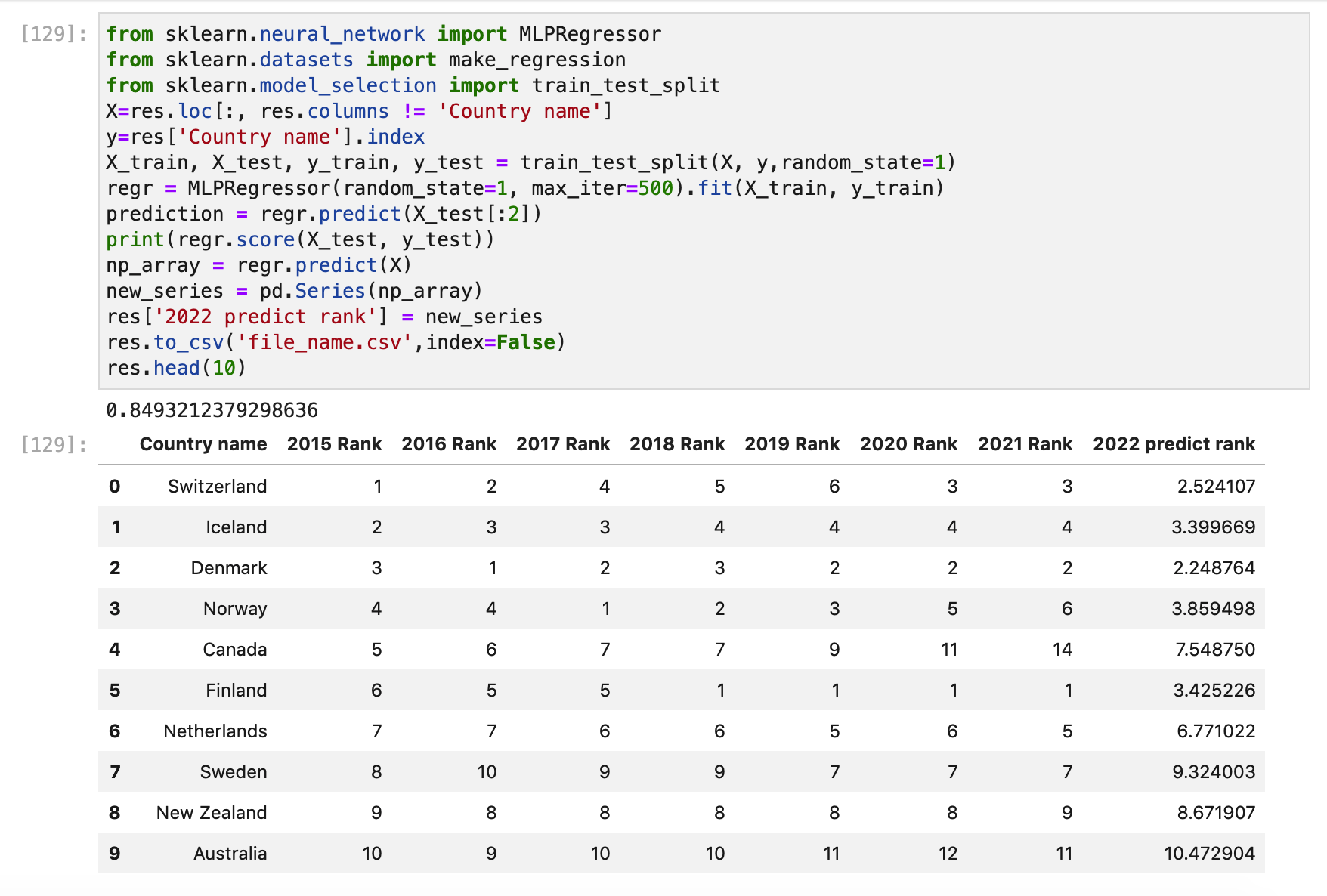This screenshot has height=896, width=1327.
Task: Select the Denmark country cell
Action: (229, 568)
